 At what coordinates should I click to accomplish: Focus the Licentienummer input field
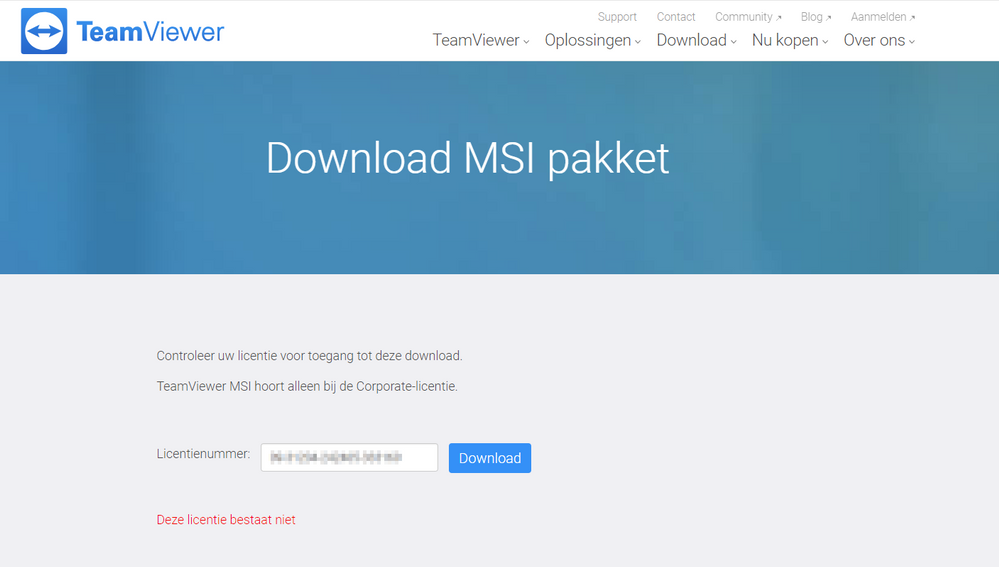[349, 457]
